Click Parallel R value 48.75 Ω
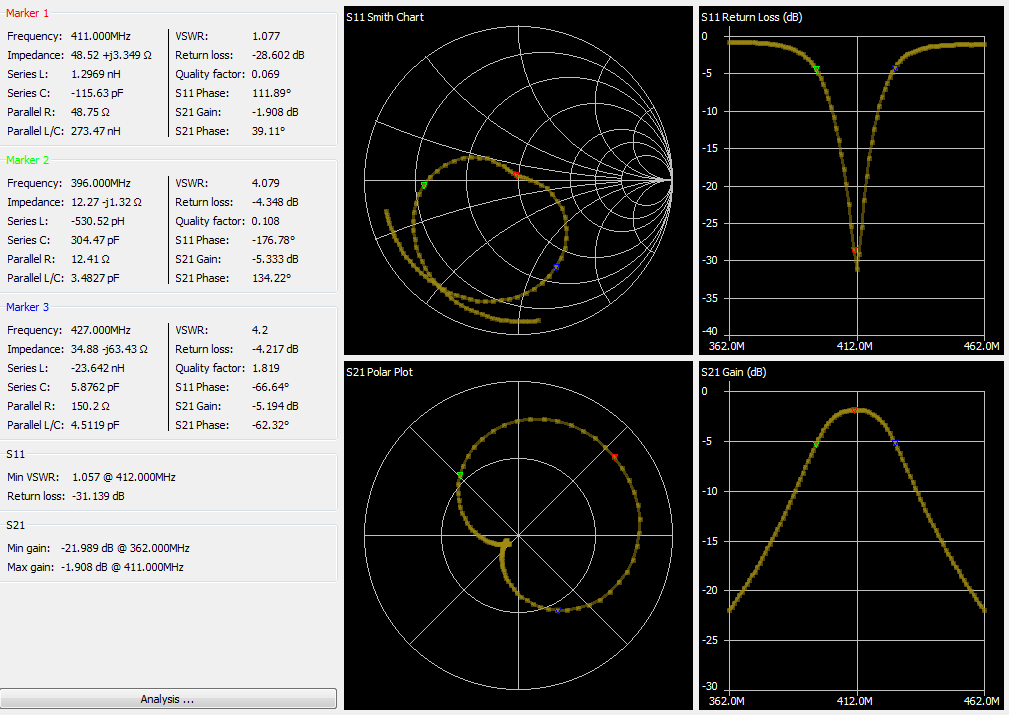Screen dimensions: 1009x715 click(90, 111)
